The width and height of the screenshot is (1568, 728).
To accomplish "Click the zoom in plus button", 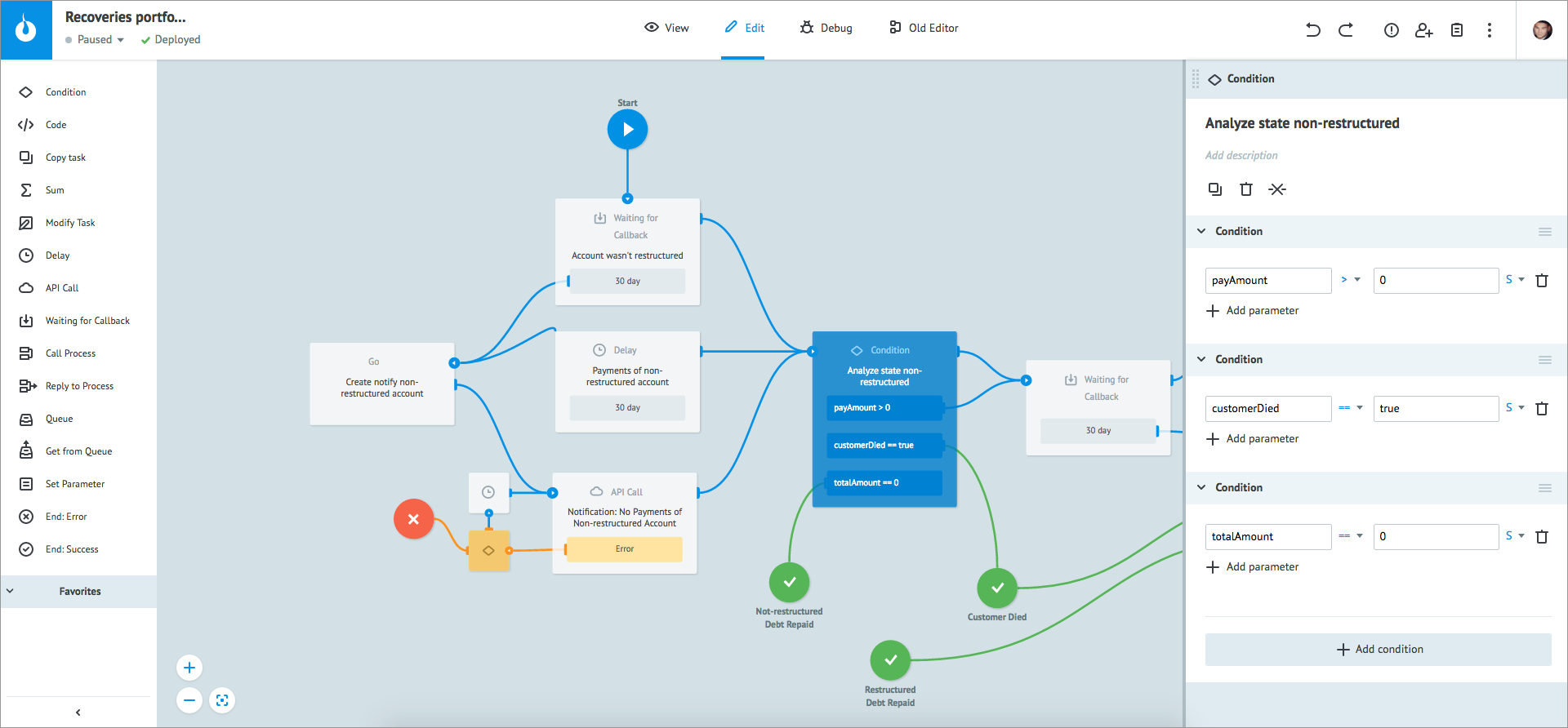I will [x=189, y=668].
